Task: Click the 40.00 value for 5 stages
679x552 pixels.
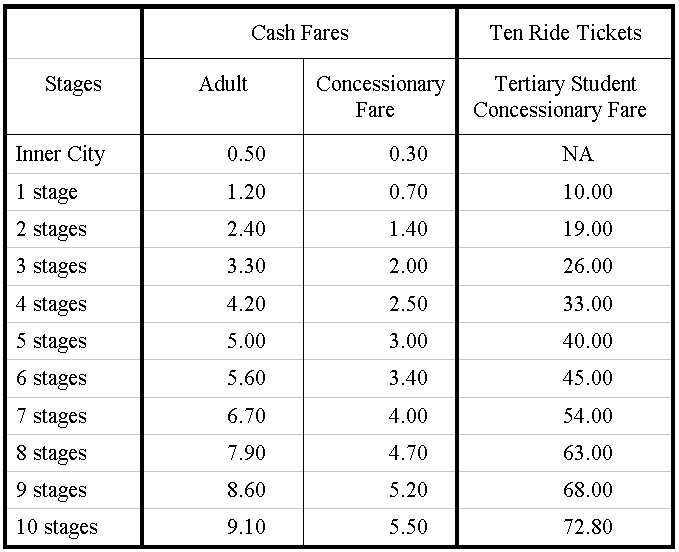Action: click(588, 341)
